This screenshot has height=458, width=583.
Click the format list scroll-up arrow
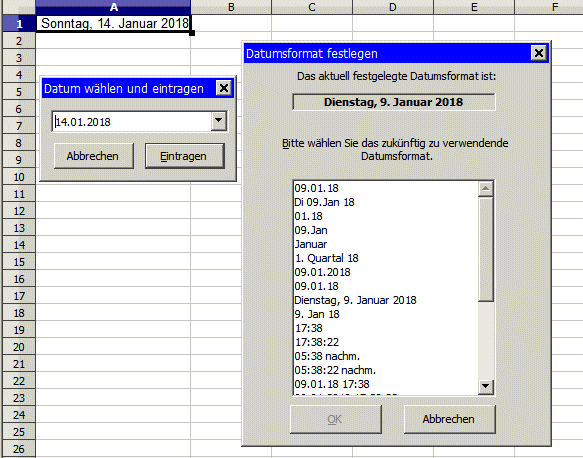click(485, 189)
